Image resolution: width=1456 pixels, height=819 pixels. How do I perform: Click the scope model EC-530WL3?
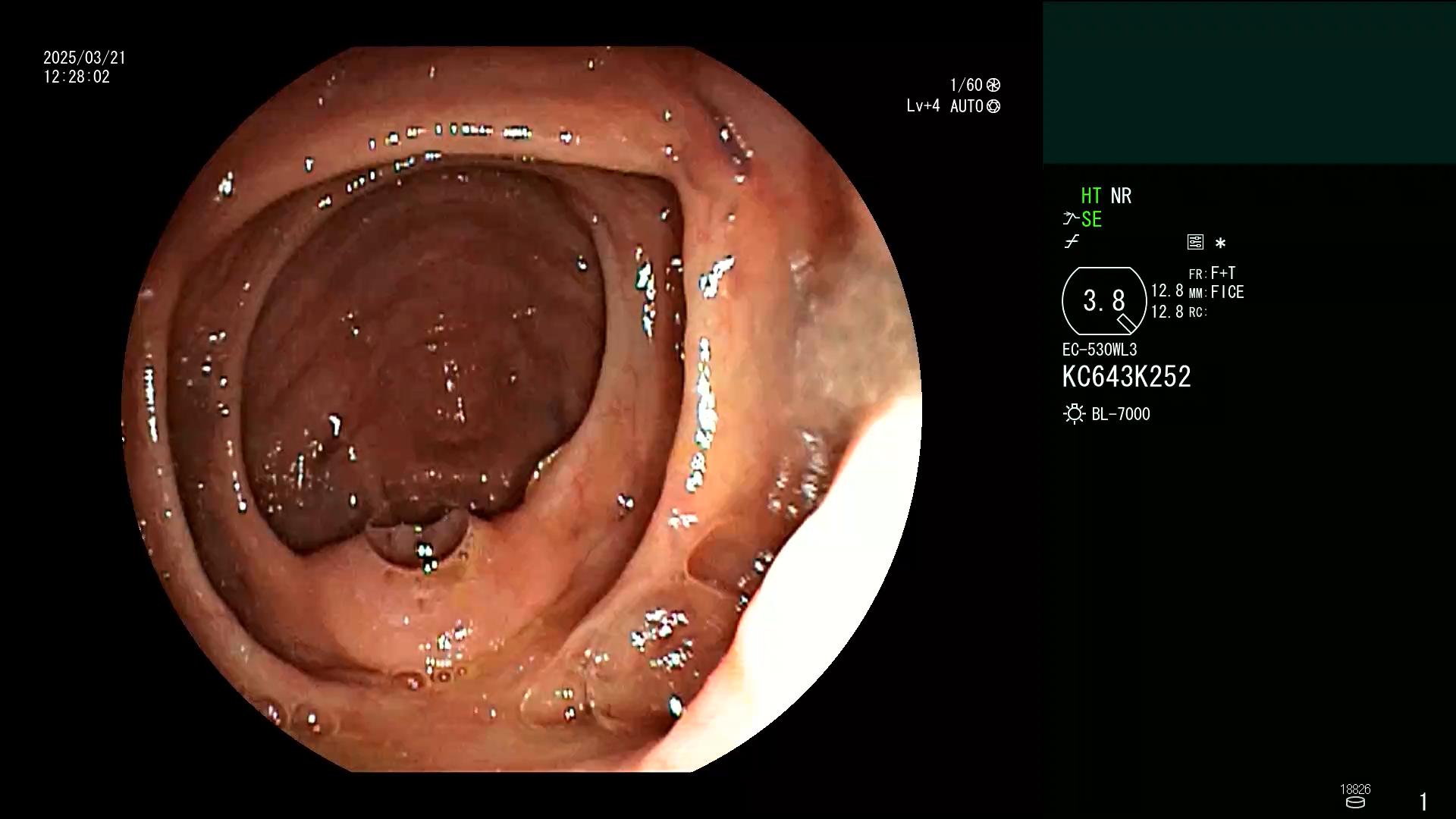click(x=1100, y=350)
